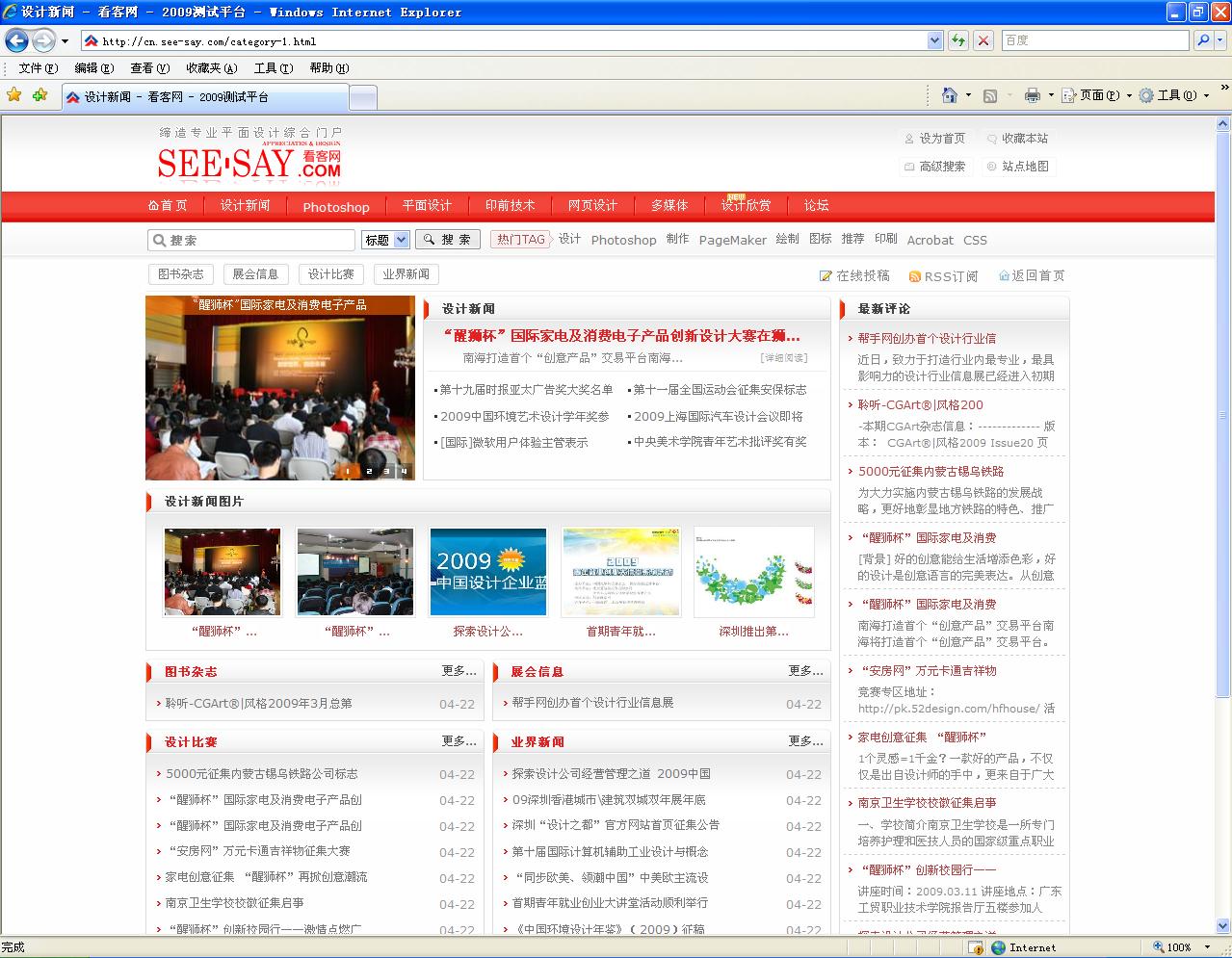Expand the address bar dropdown arrow
Screen dimensions: 1232x958
(934, 40)
